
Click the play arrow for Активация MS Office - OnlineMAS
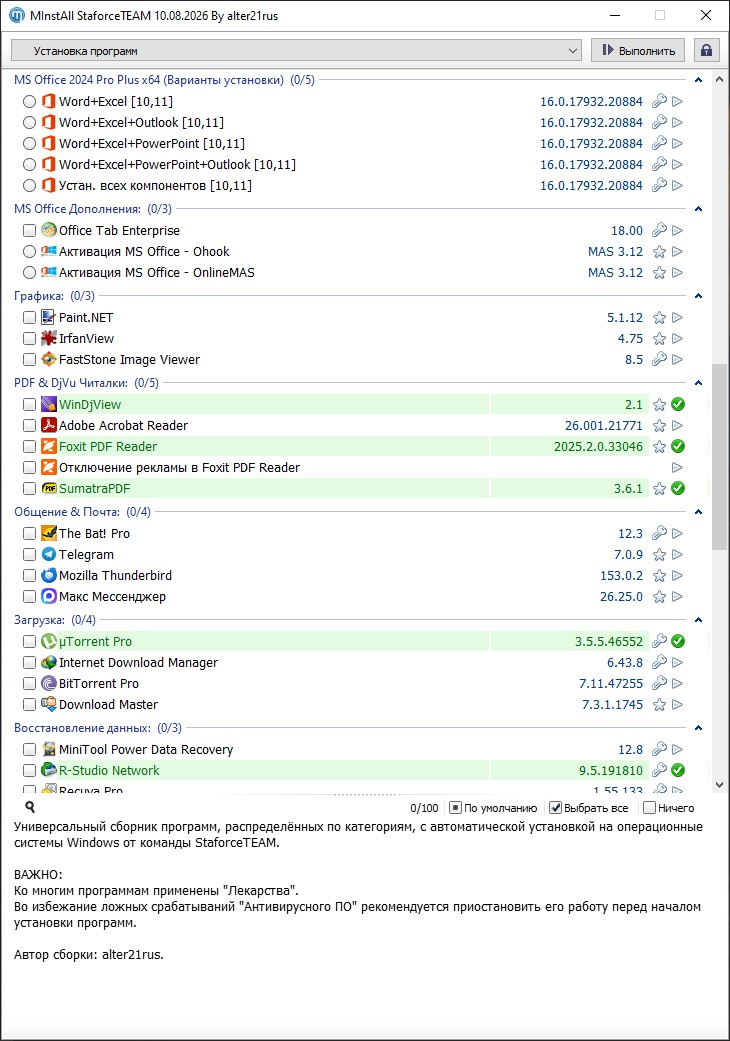tap(678, 272)
